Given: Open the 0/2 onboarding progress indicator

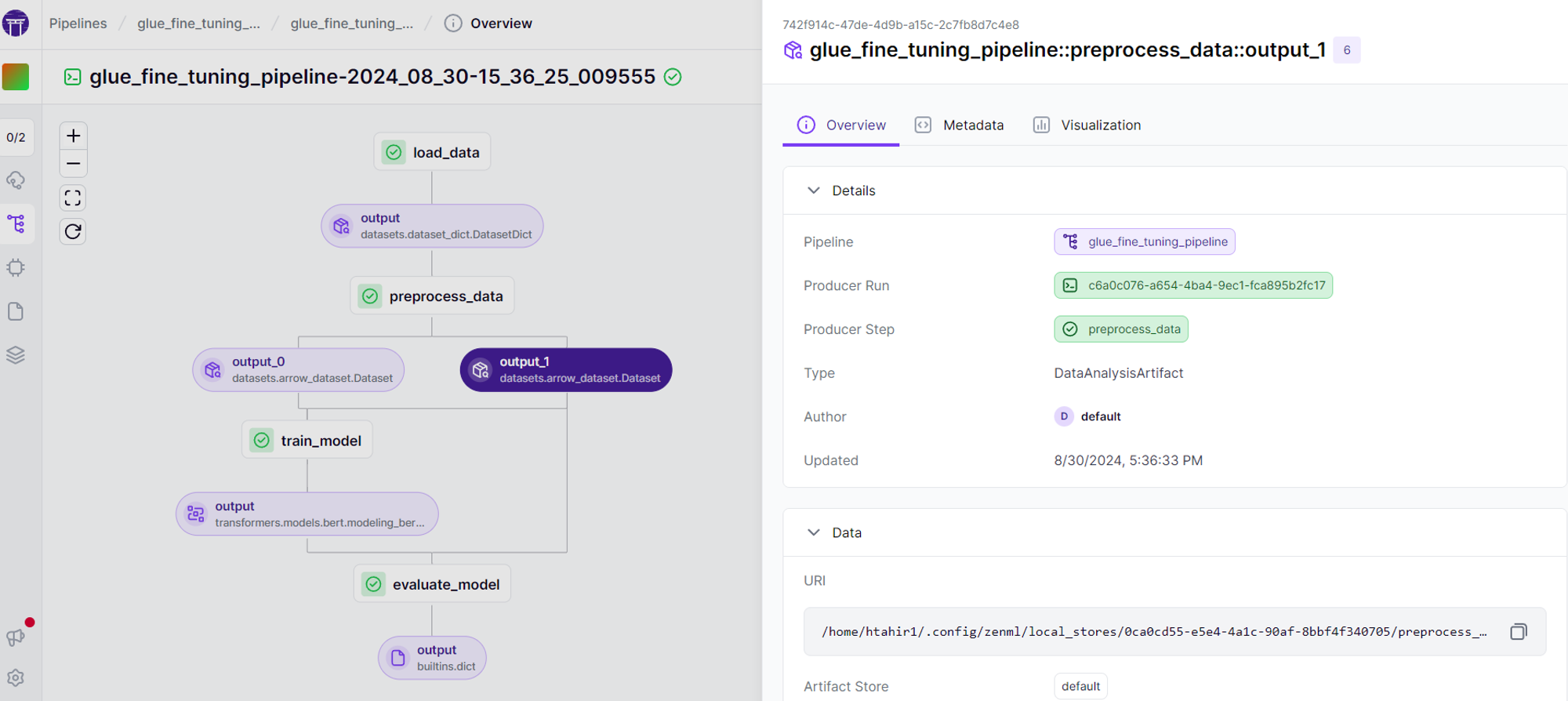Looking at the screenshot, I should (16, 137).
